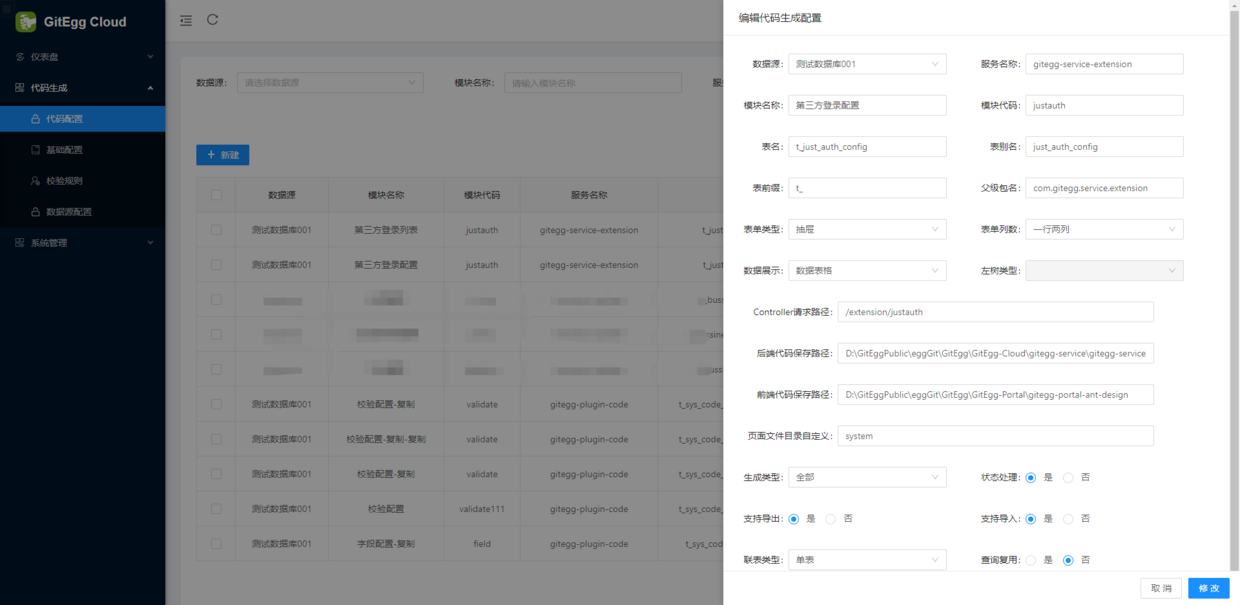This screenshot has width=1240, height=605.
Task: Click the 编辑代码生成配置 drawer title
Action: pyautogui.click(x=780, y=18)
